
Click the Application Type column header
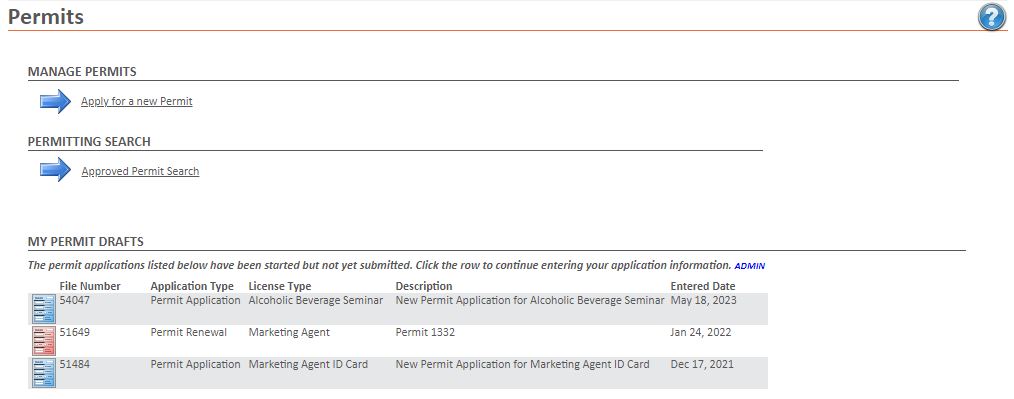point(192,286)
